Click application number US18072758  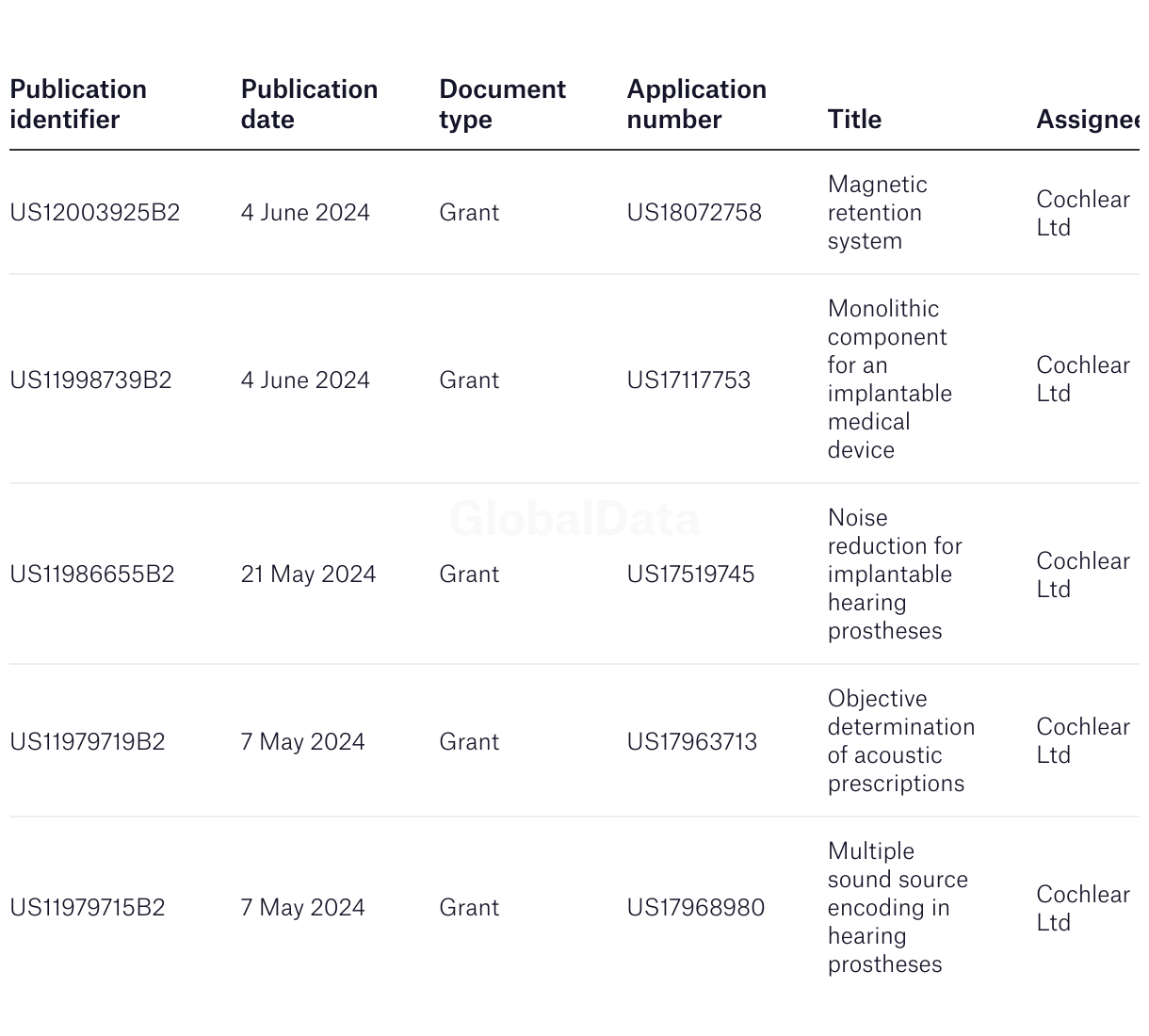(x=694, y=213)
